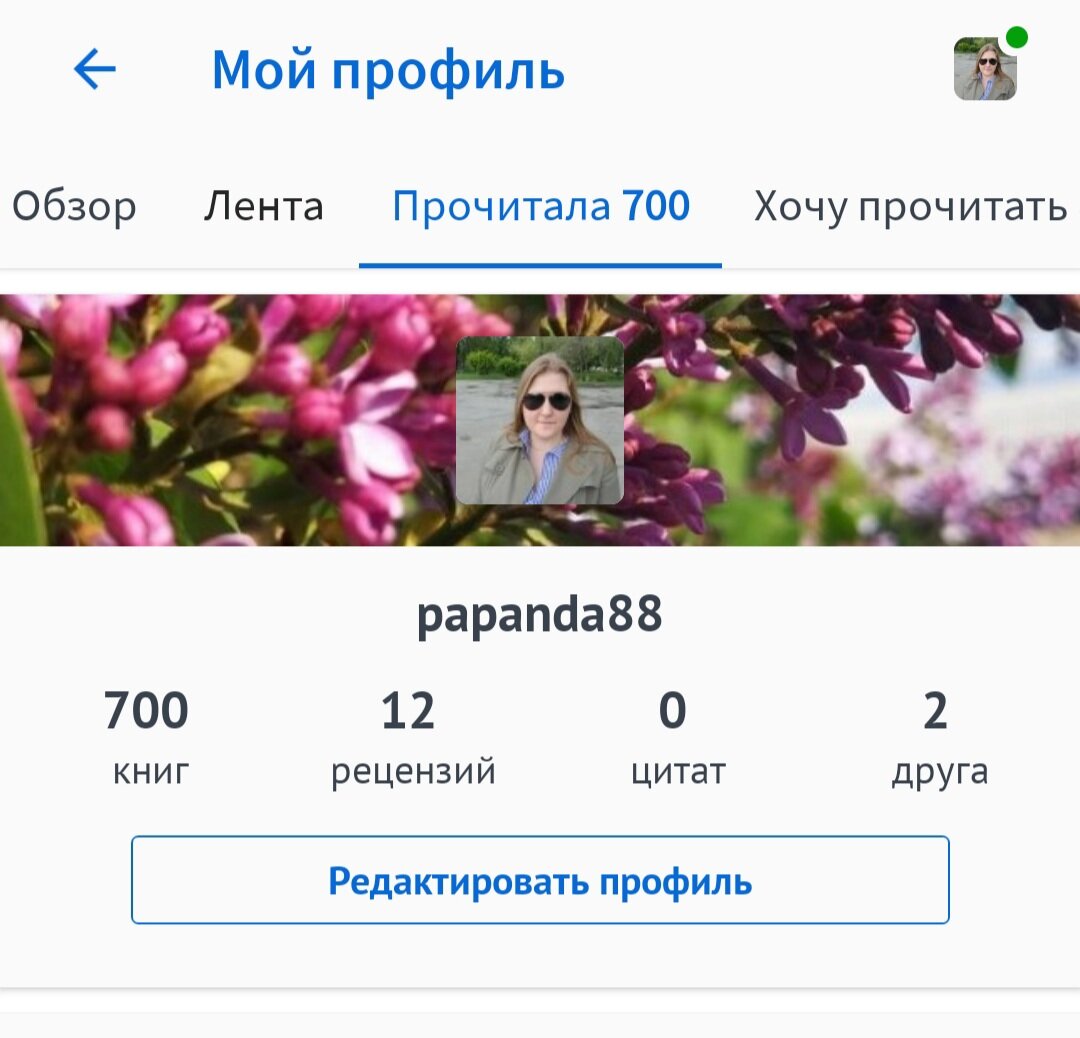Screen dimensions: 1080x1038
Task: View the 12 рецензий
Action: click(409, 712)
